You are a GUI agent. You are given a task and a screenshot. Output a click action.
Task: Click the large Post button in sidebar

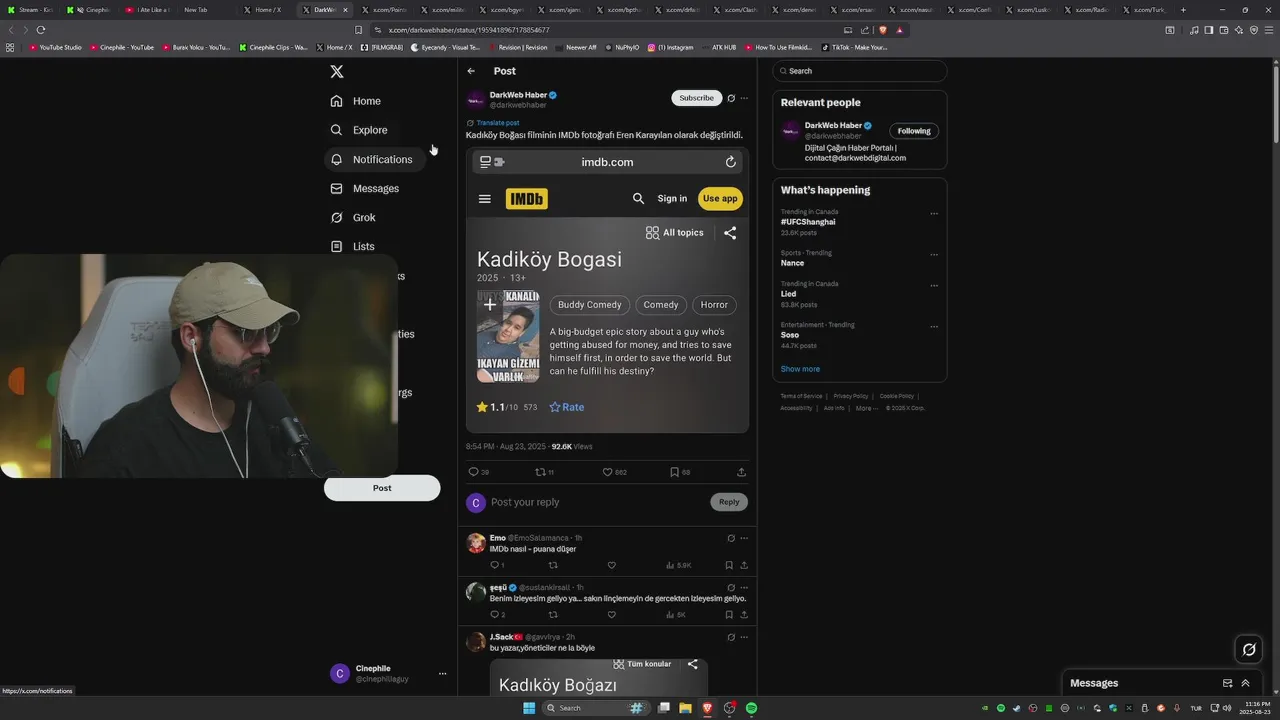tap(382, 488)
